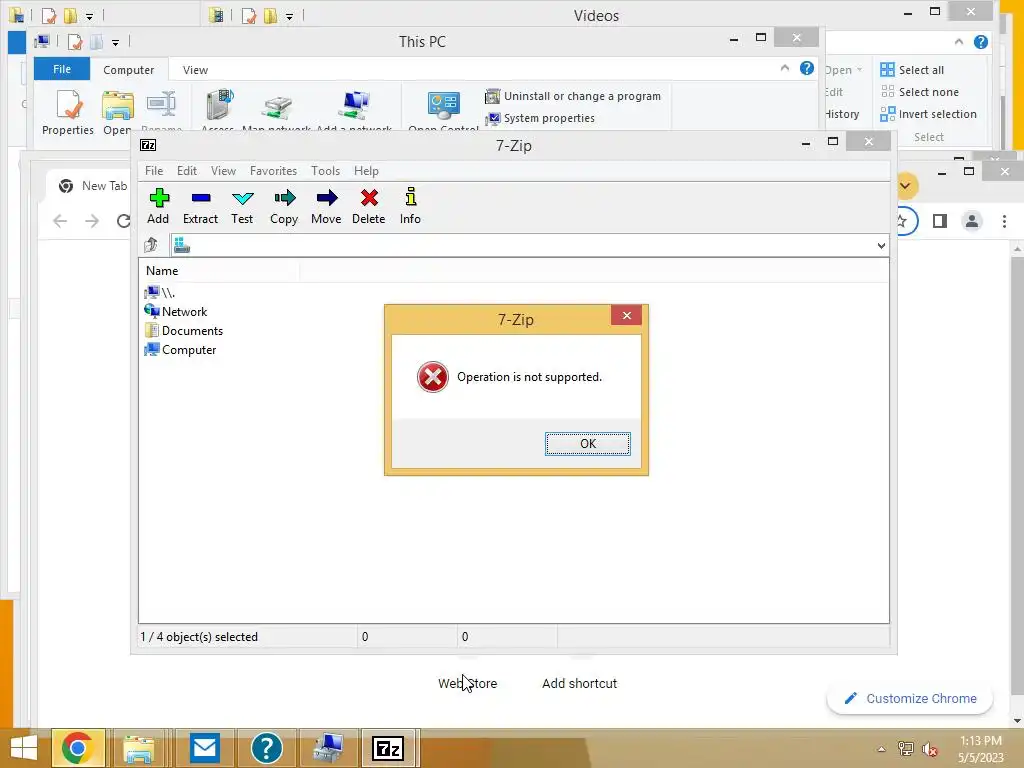Click Uninstall or change a program
The height and width of the screenshot is (768, 1024).
tap(573, 96)
